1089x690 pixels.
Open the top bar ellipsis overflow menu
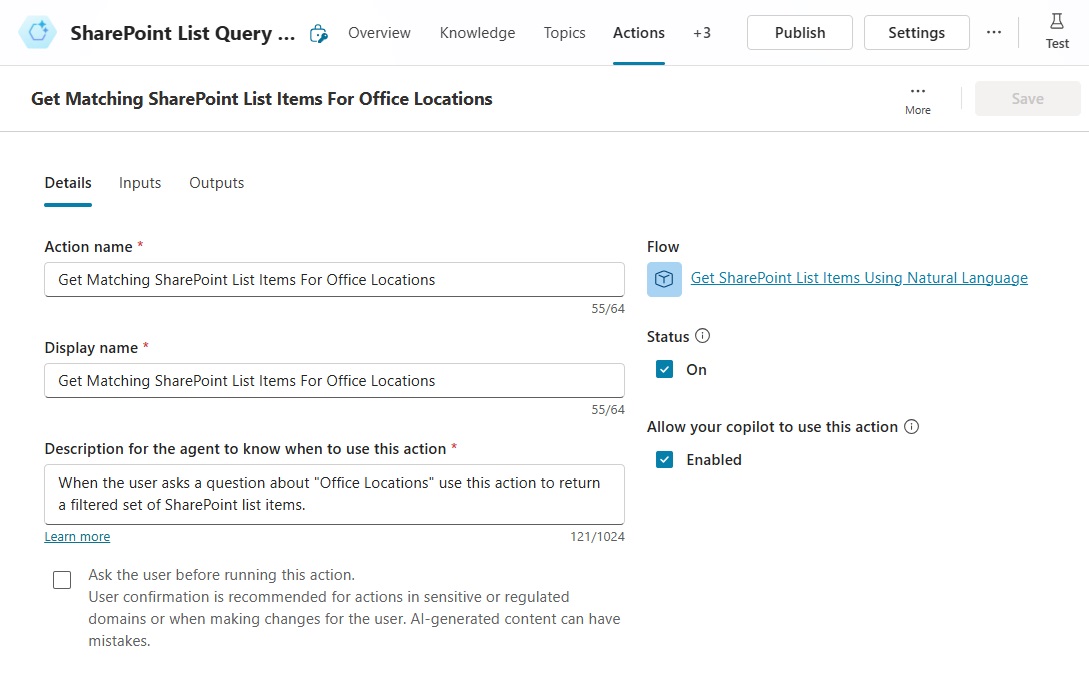click(x=994, y=32)
